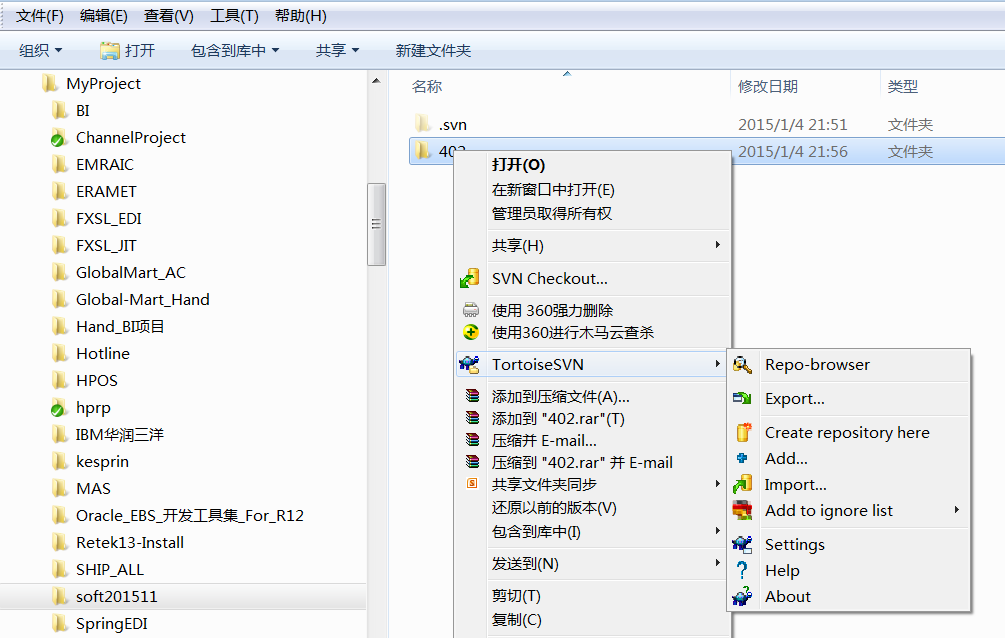The height and width of the screenshot is (638, 1005).
Task: Expand the 共享文件夹同步 submenu arrow
Action: [717, 483]
